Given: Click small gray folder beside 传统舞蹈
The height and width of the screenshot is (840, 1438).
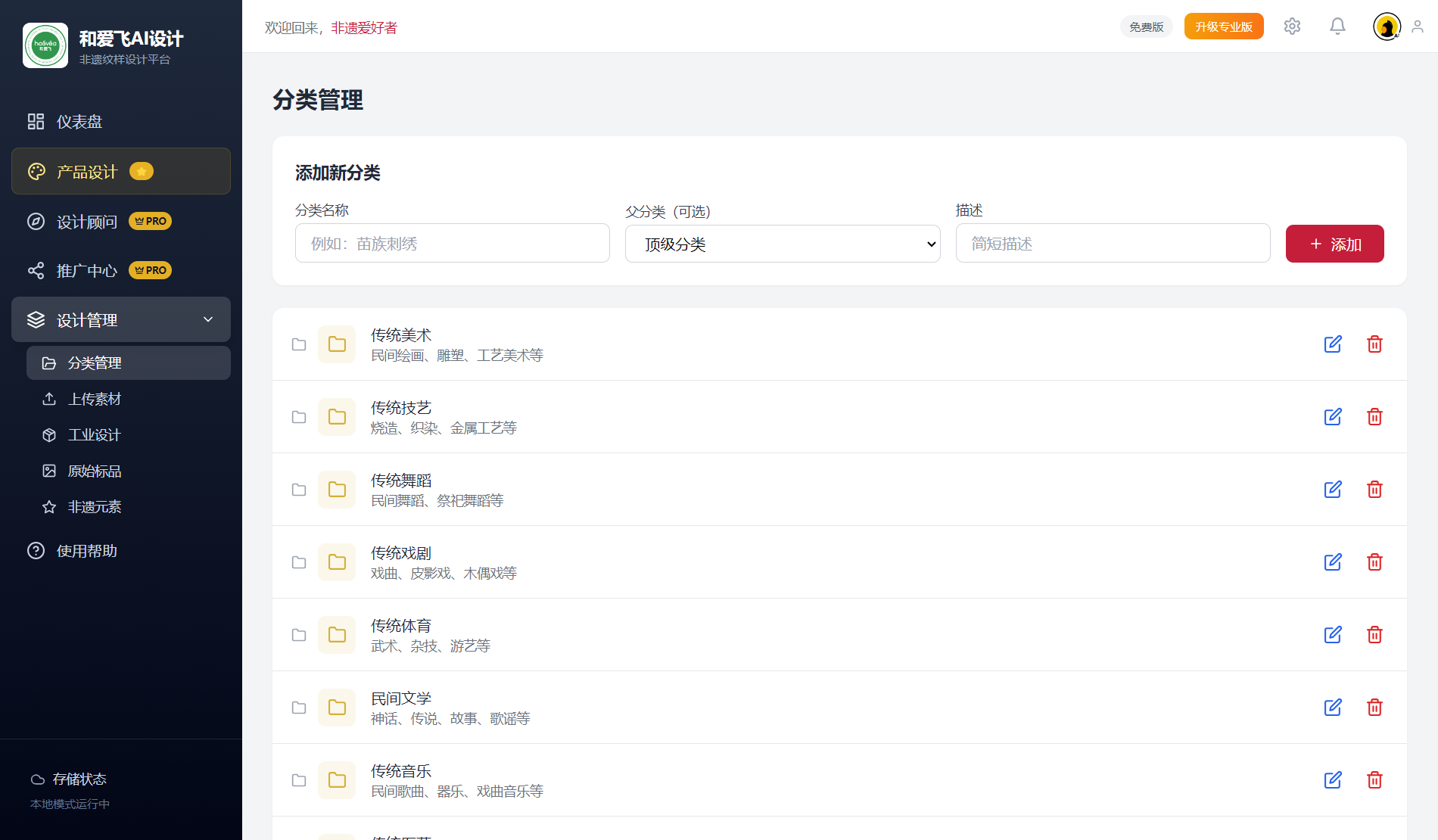Looking at the screenshot, I should click(x=299, y=490).
